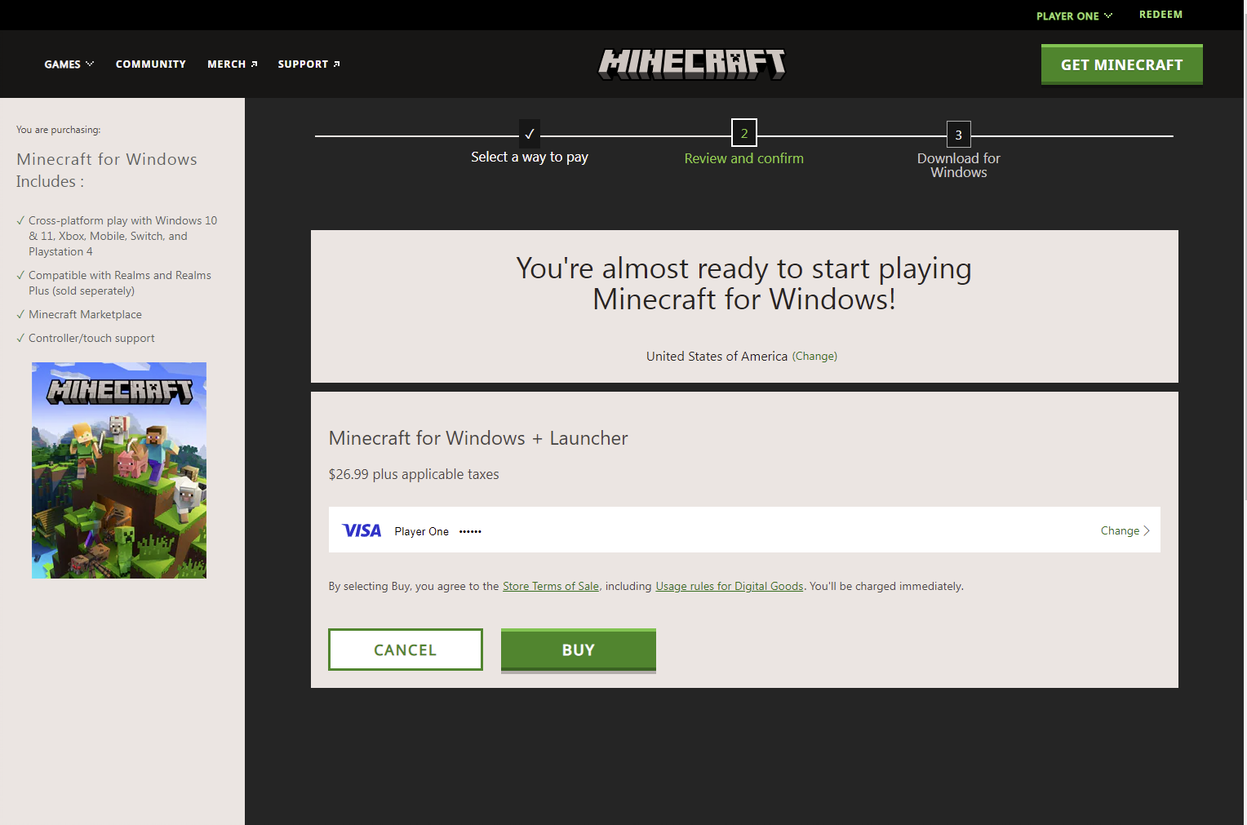Click the CANCEL button

[405, 649]
